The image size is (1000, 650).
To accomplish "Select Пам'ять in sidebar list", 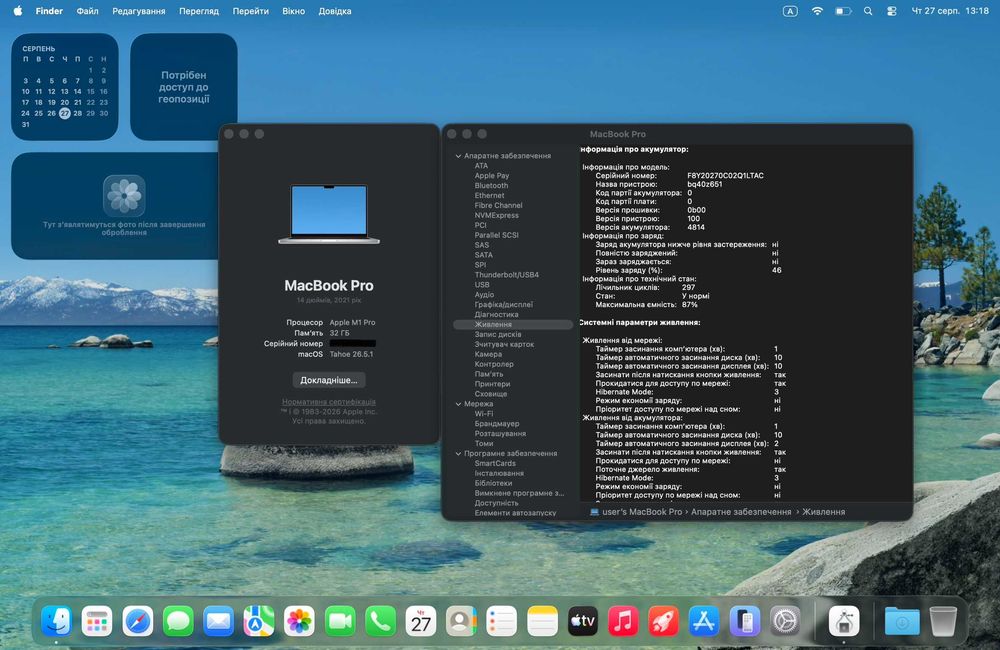I will point(489,374).
